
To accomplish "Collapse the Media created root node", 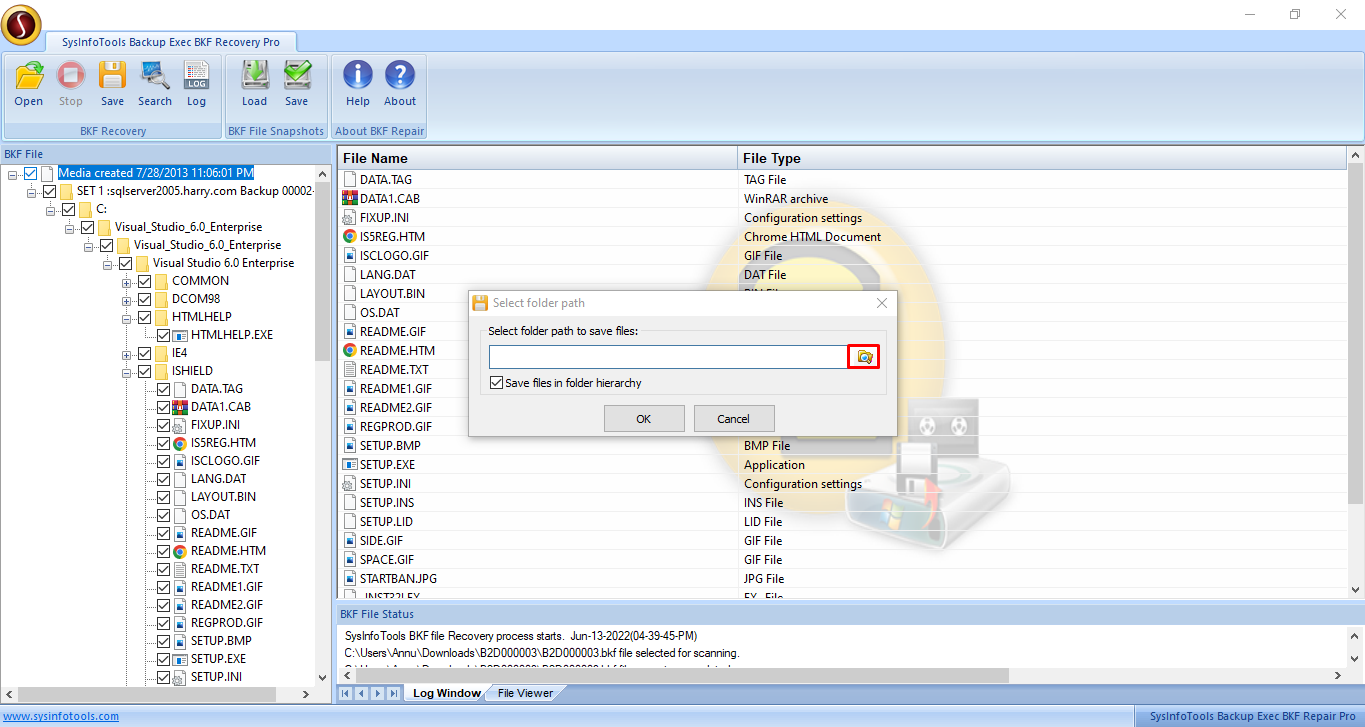I will [13, 174].
